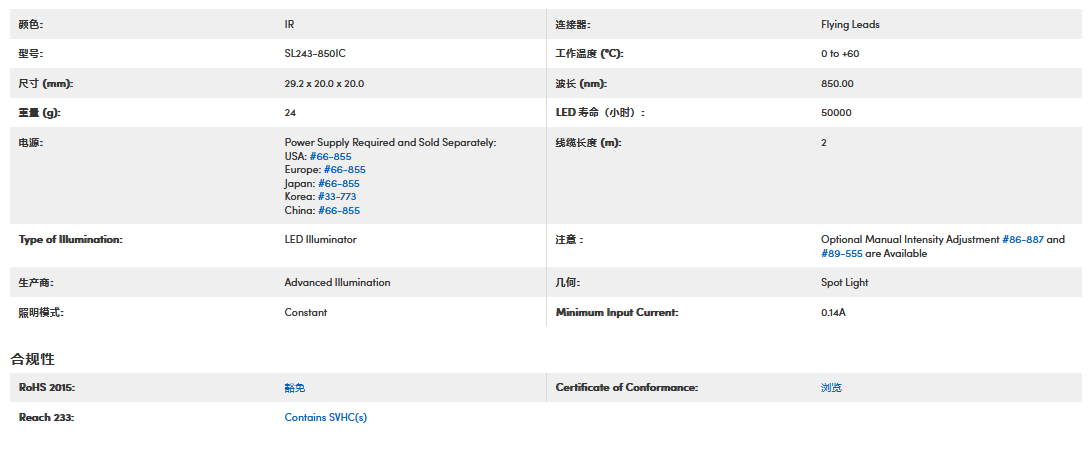The image size is (1089, 453).
Task: Open intensity adjustment link #89-555
Action: 841,254
